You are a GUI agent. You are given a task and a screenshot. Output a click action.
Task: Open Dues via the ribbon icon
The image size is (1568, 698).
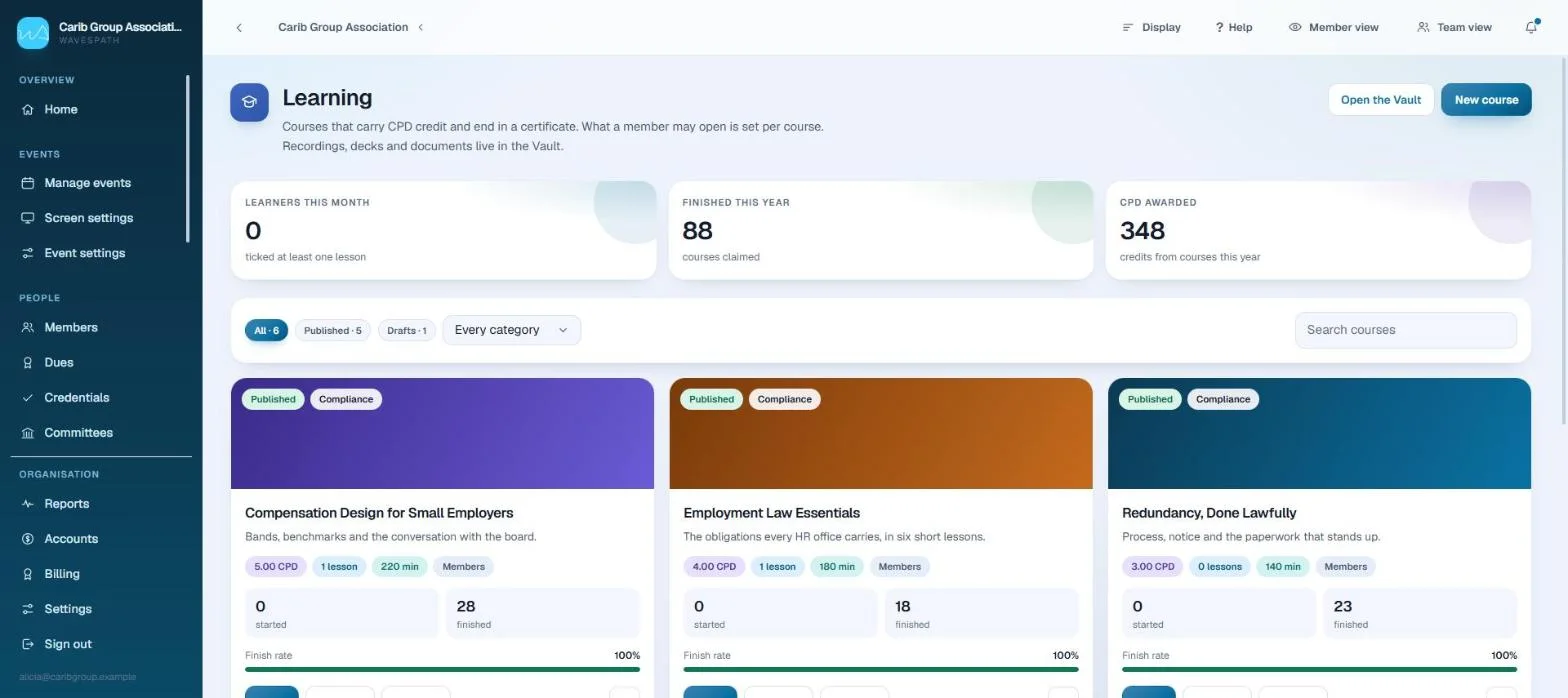28,362
